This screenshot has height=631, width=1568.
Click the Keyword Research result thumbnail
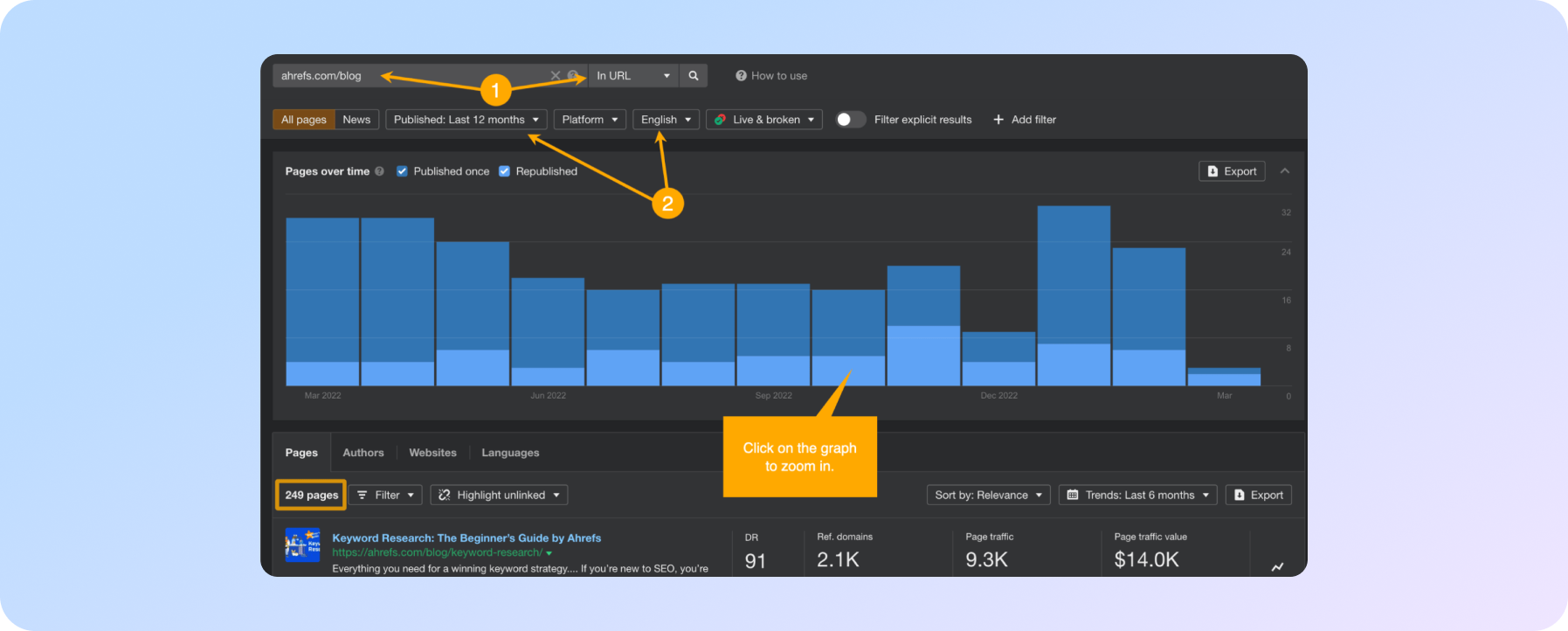click(302, 545)
